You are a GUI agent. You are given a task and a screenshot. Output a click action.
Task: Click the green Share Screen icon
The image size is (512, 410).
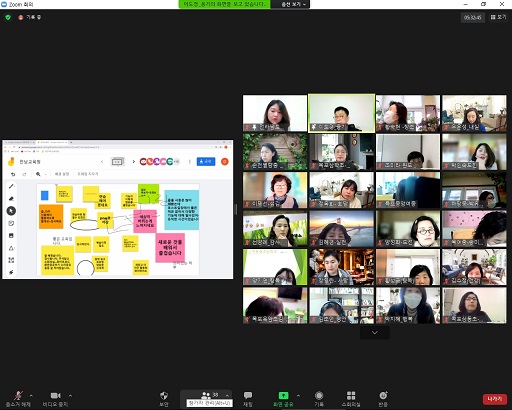tap(283, 395)
